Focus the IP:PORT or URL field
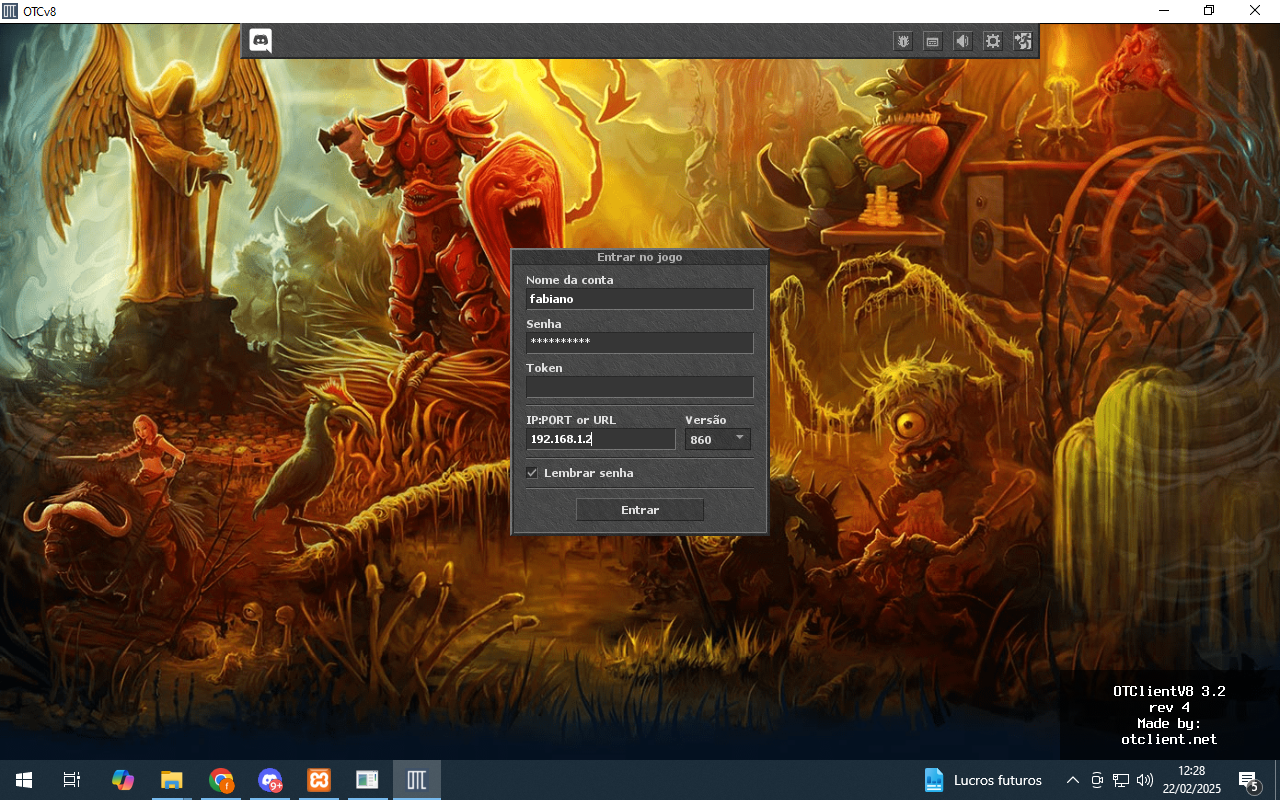 click(x=601, y=439)
